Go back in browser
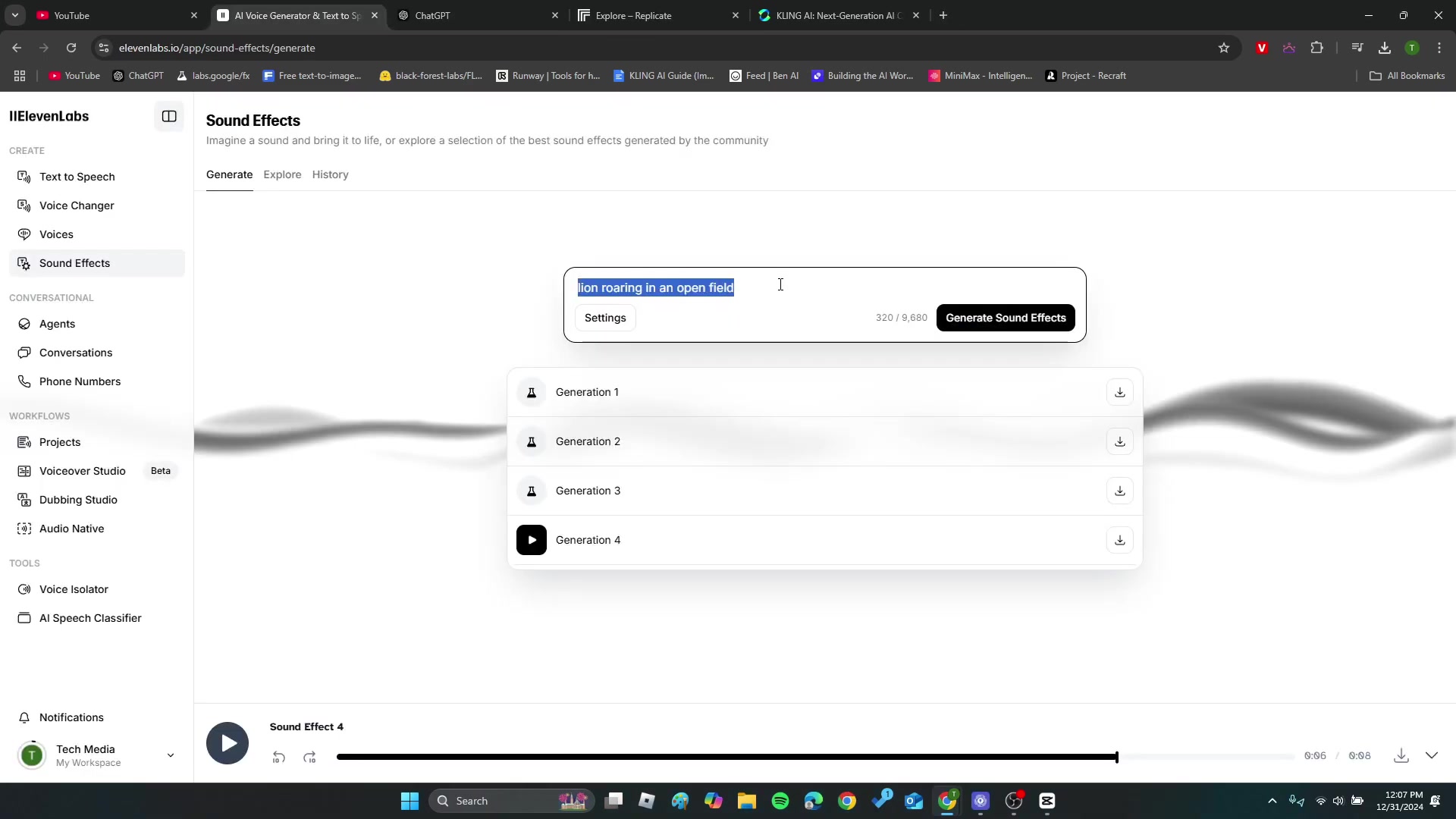 pos(17,48)
